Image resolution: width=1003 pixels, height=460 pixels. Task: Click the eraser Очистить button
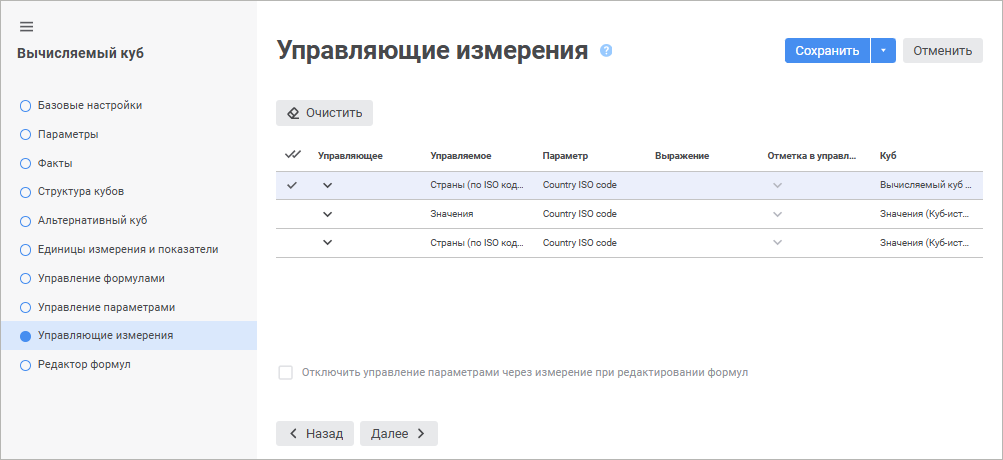pyautogui.click(x=324, y=113)
